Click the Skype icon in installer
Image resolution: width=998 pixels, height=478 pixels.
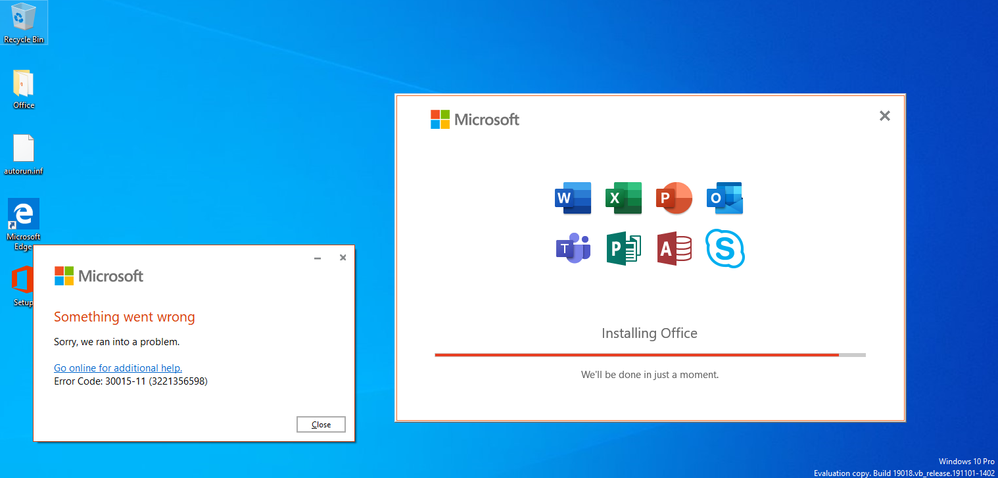725,248
